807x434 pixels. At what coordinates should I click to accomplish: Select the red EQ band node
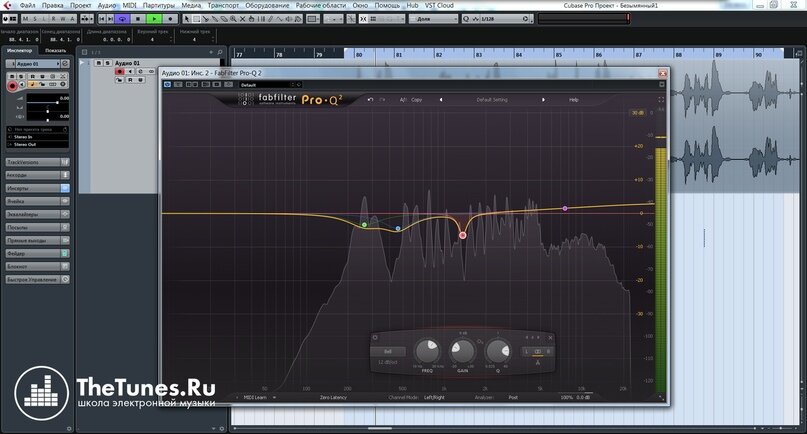point(463,235)
